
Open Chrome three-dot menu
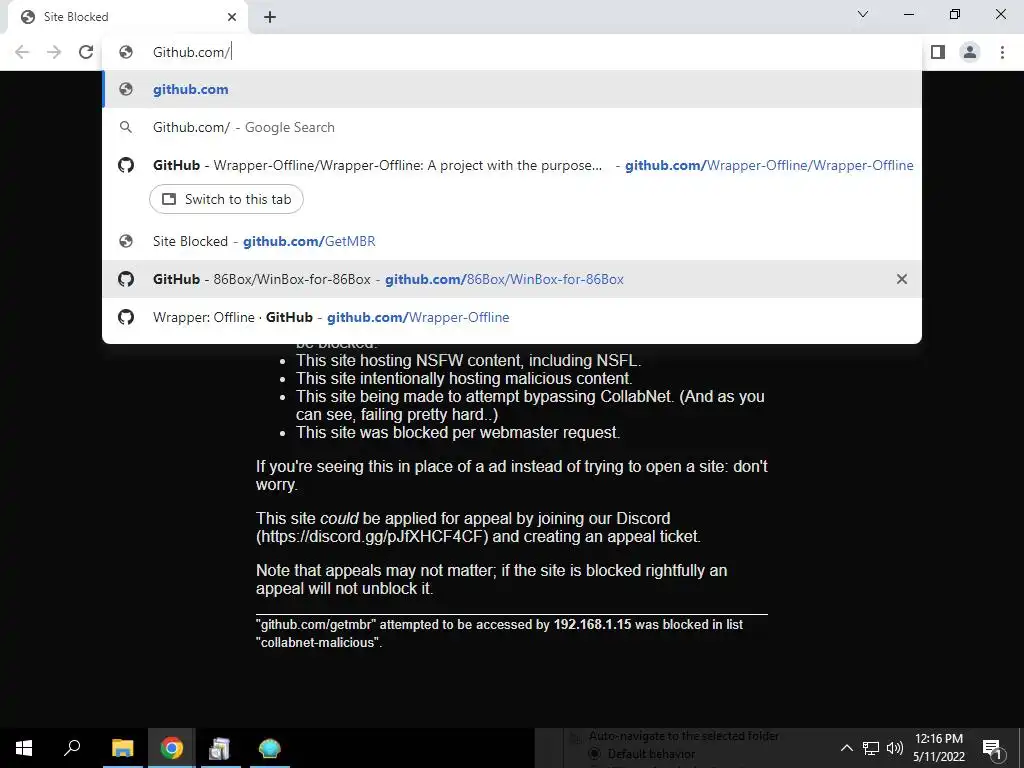[1002, 52]
